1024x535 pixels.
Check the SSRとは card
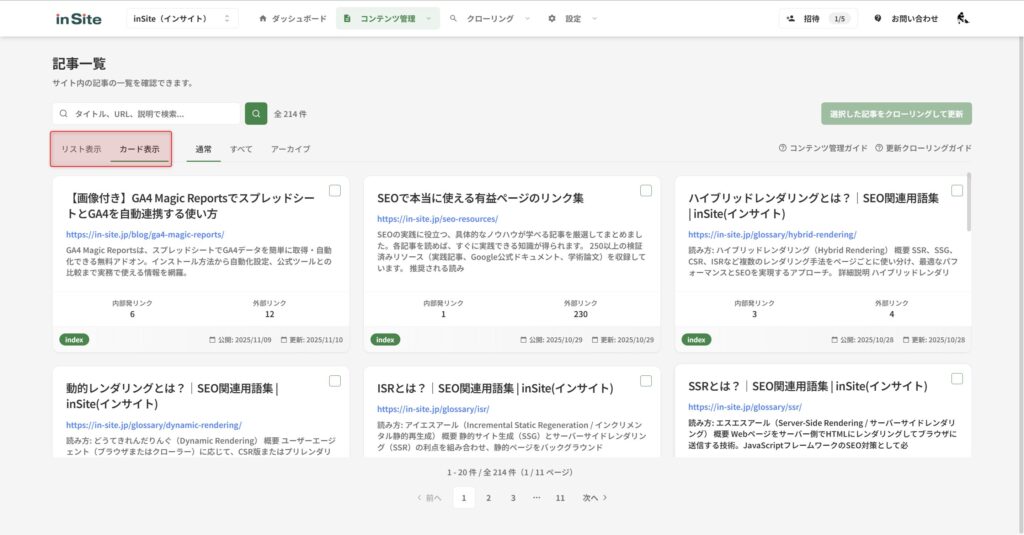coord(957,379)
